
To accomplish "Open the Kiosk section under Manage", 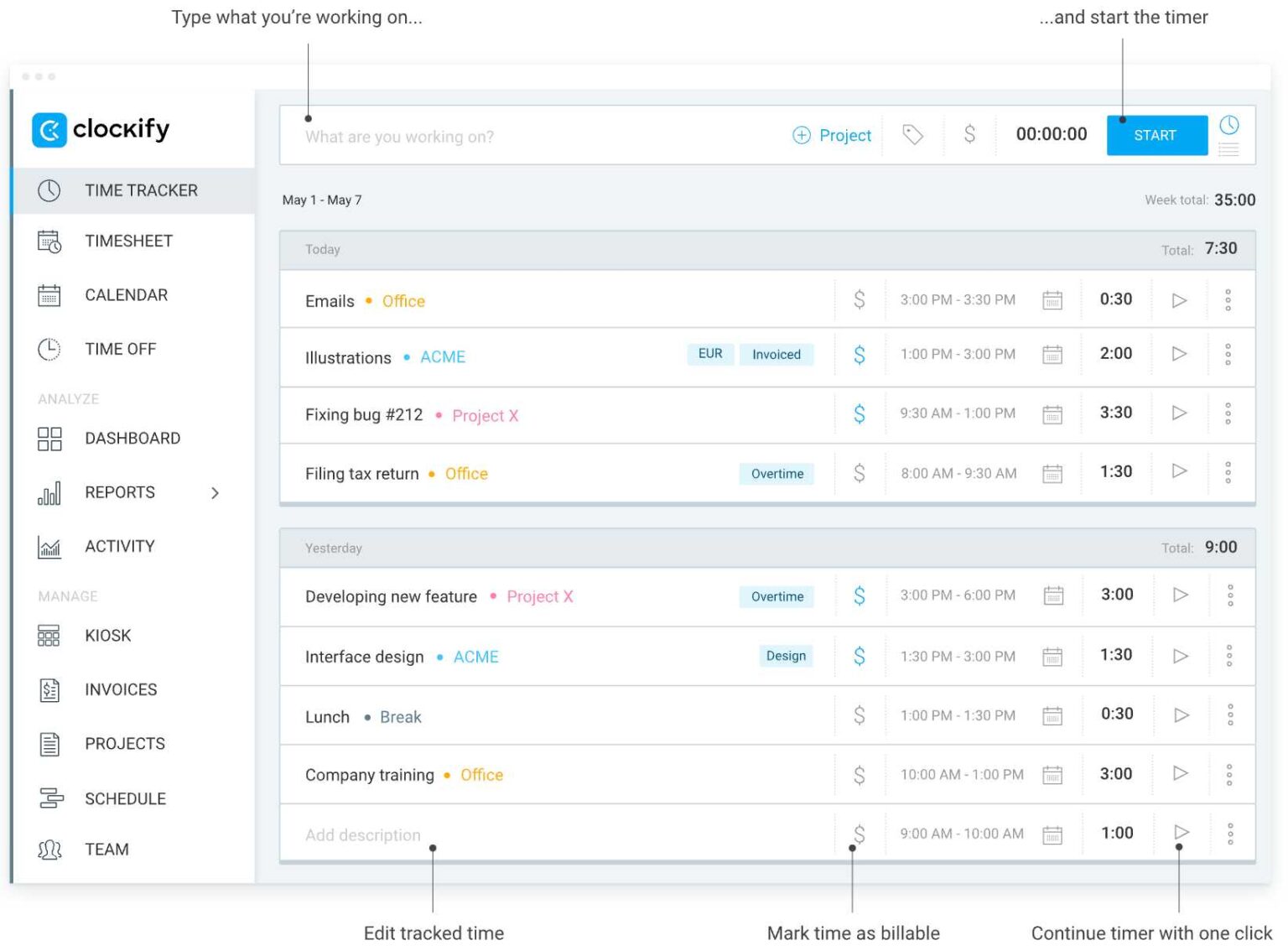I will pos(106,635).
